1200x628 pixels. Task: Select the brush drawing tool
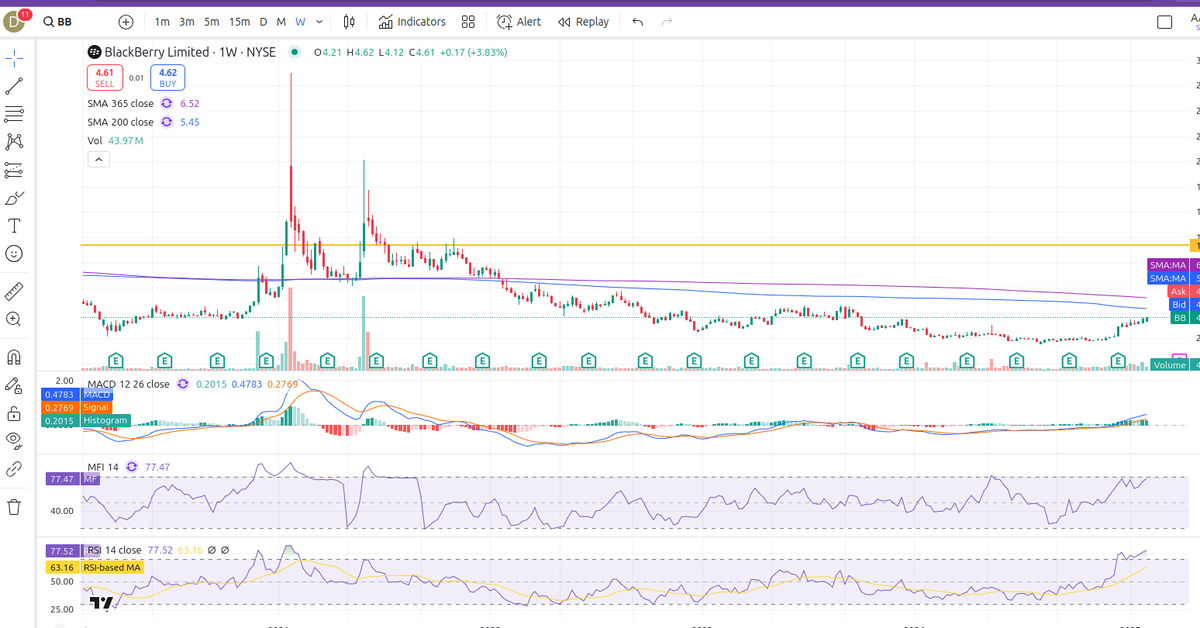coord(14,198)
